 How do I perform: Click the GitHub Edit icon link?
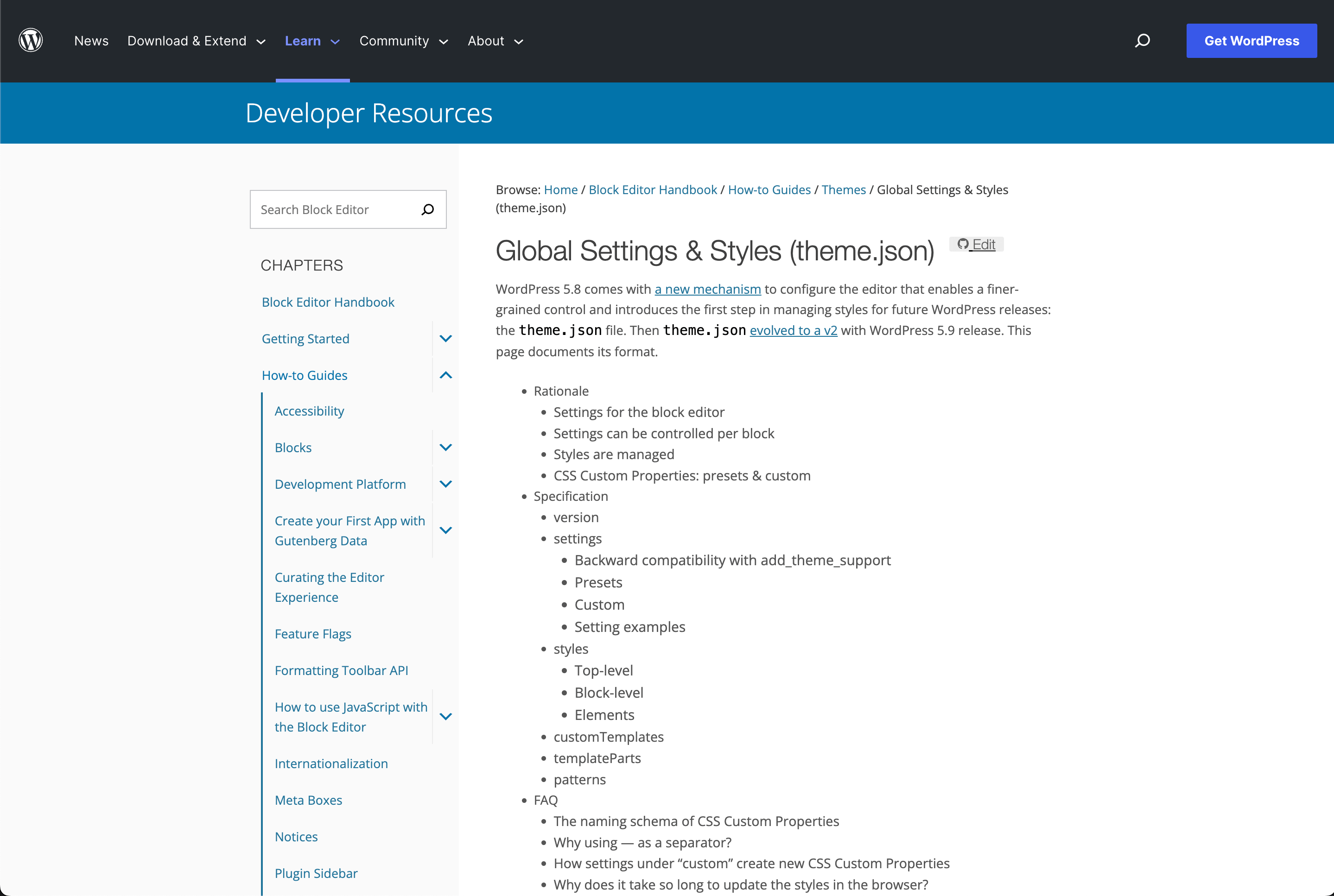pyautogui.click(x=976, y=245)
